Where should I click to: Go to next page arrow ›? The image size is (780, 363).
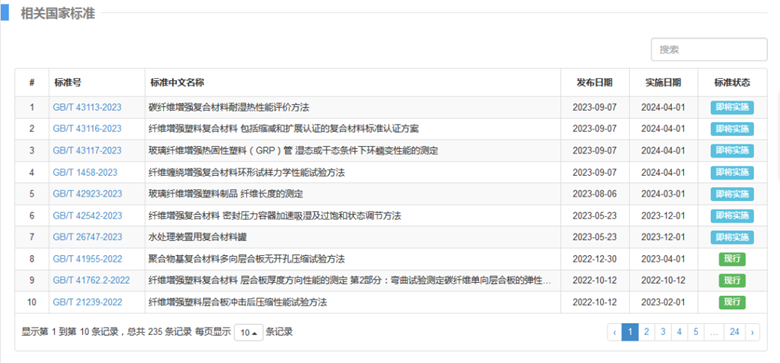click(752, 332)
